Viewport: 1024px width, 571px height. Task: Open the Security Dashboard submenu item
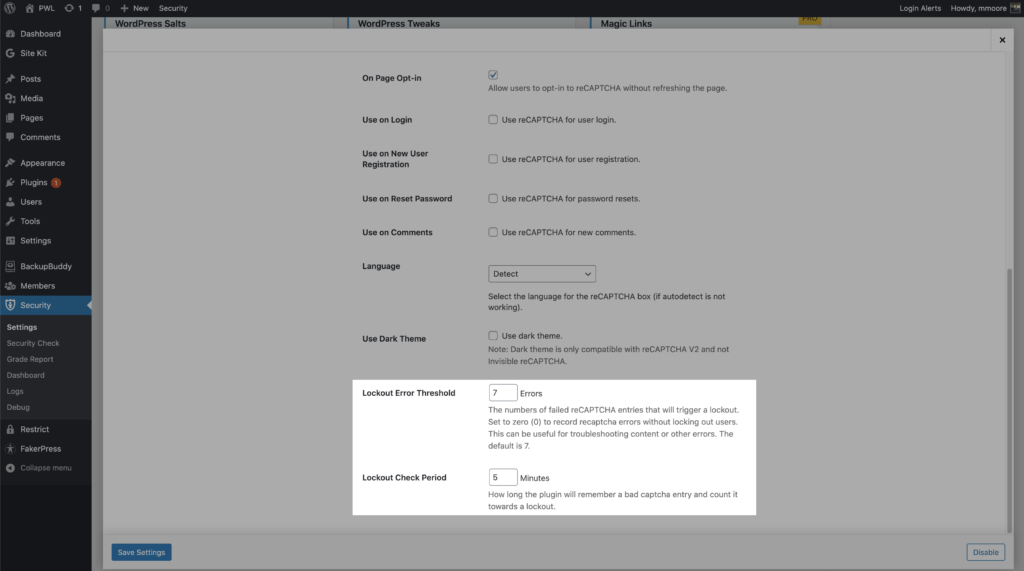point(25,375)
